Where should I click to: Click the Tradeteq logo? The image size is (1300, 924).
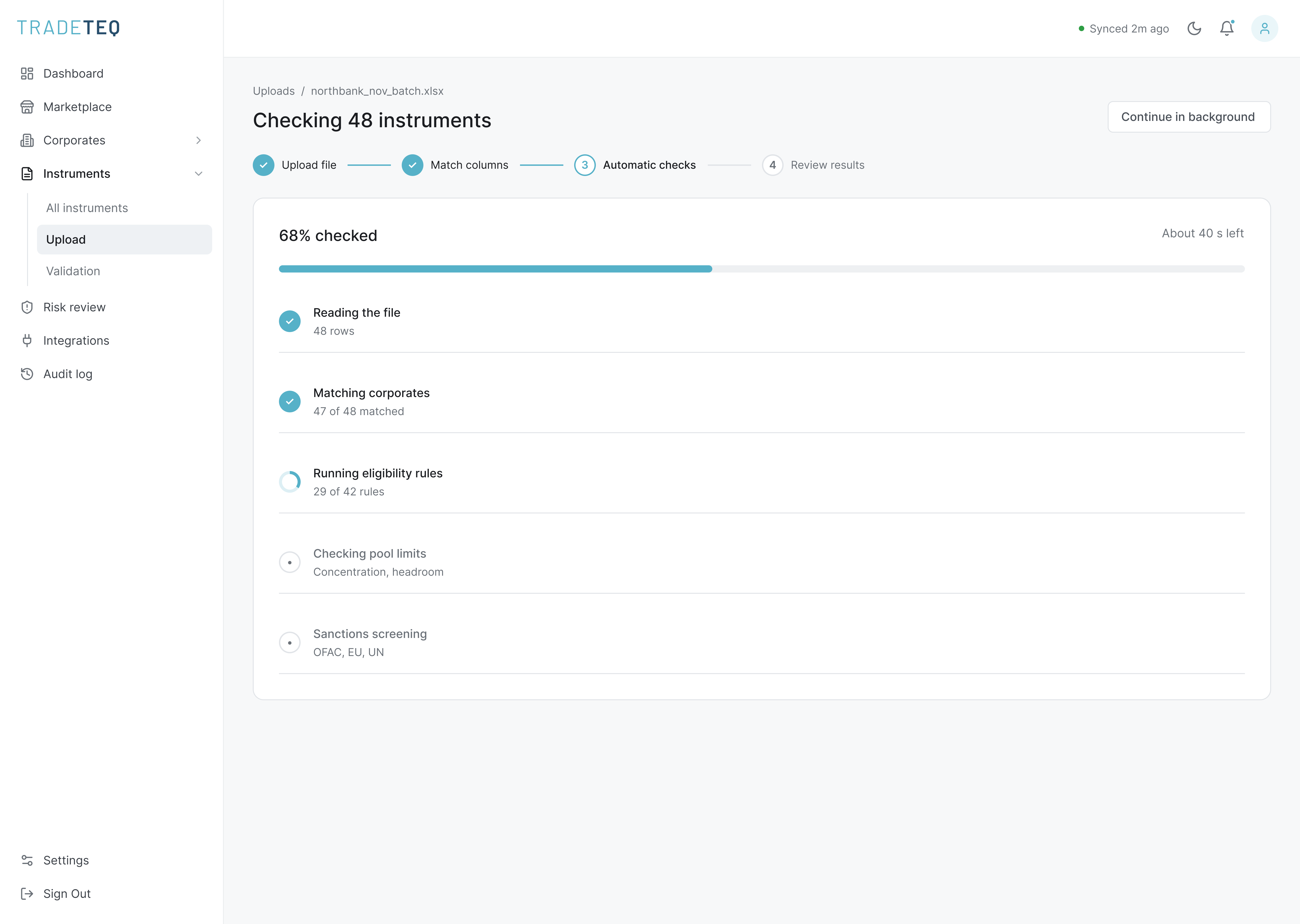(68, 28)
